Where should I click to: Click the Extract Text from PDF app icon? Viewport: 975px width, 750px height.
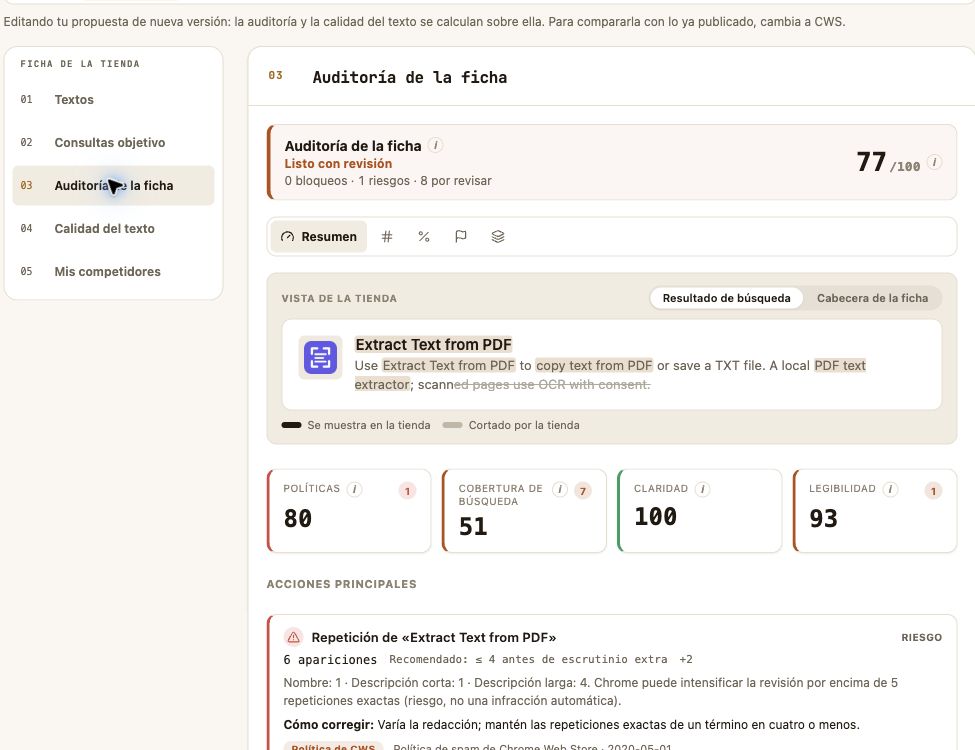click(320, 358)
